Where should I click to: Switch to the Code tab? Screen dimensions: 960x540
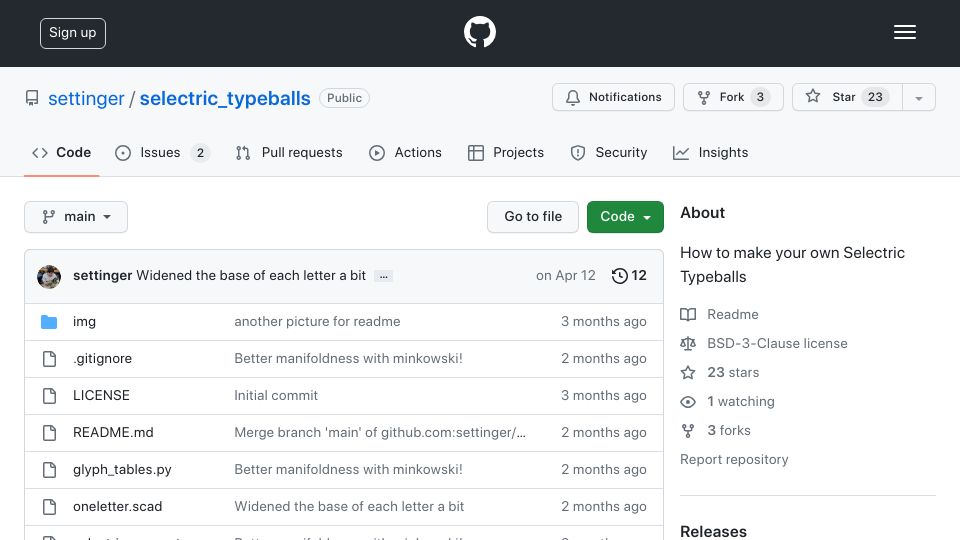coord(61,152)
